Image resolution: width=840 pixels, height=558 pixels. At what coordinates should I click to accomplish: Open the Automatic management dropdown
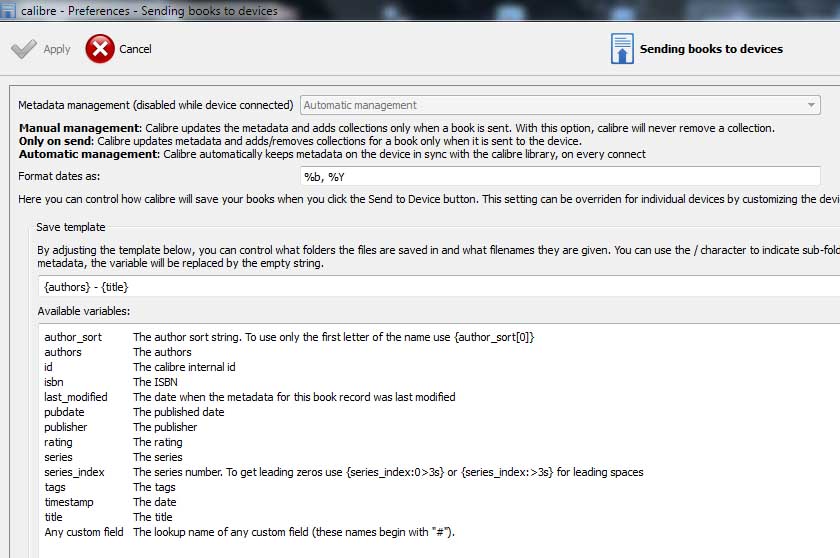pyautogui.click(x=560, y=105)
